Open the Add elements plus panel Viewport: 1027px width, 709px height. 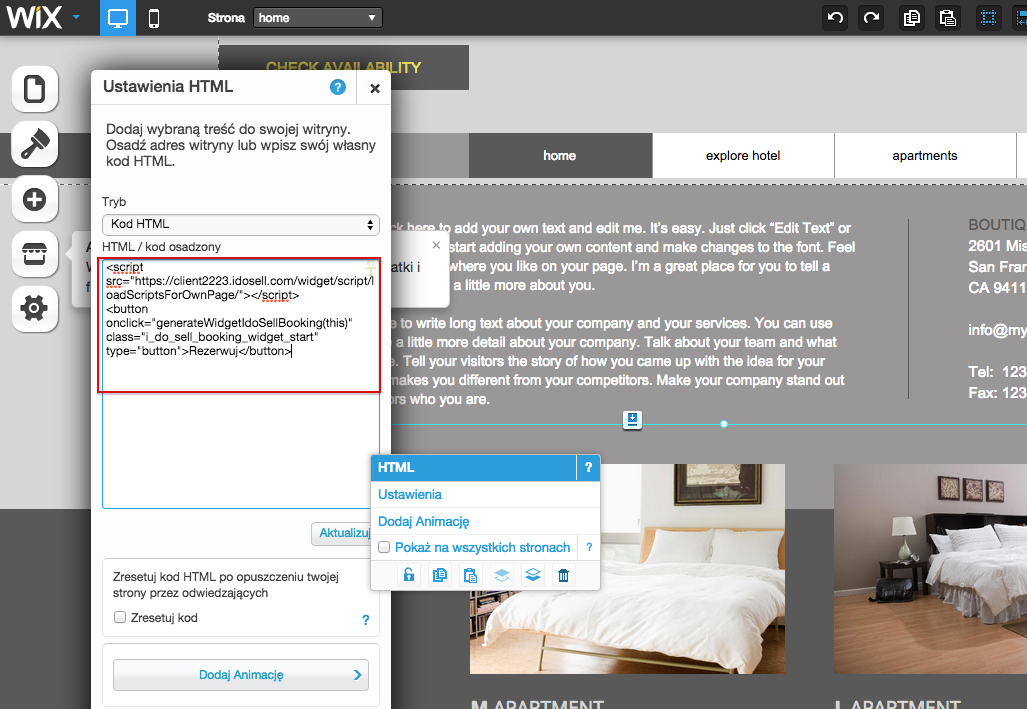(35, 199)
